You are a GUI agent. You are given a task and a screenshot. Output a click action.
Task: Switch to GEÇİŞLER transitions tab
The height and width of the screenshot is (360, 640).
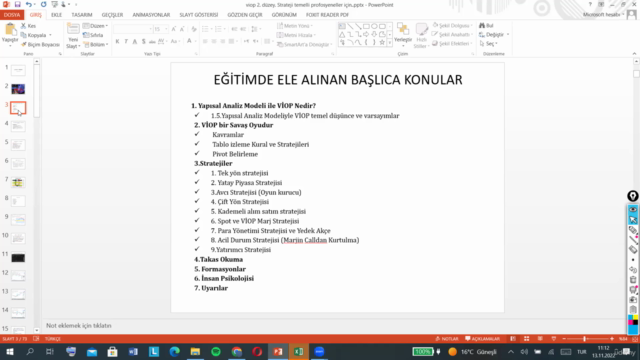click(112, 15)
